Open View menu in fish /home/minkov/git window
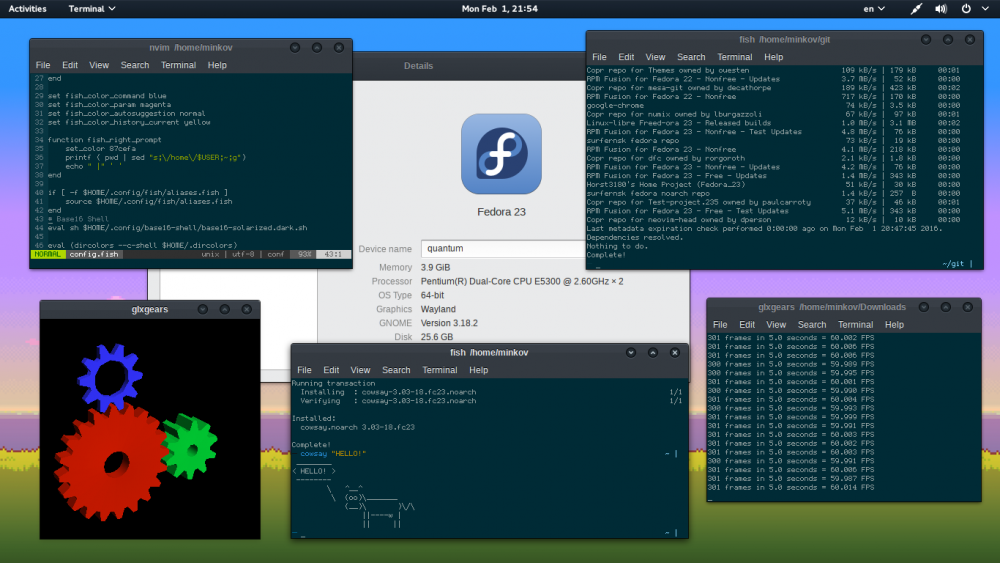The image size is (1000, 563). coord(655,57)
